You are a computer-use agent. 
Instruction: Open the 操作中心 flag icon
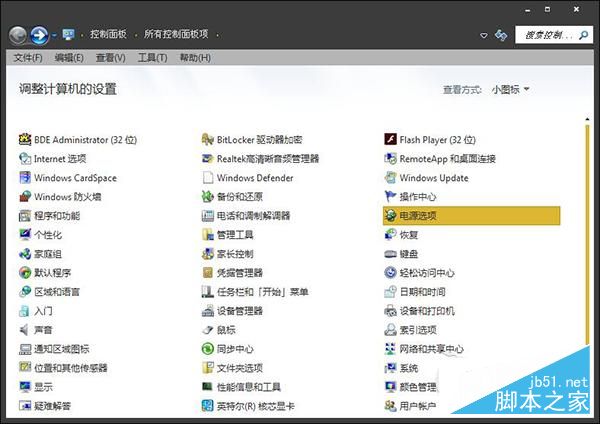tap(390, 197)
